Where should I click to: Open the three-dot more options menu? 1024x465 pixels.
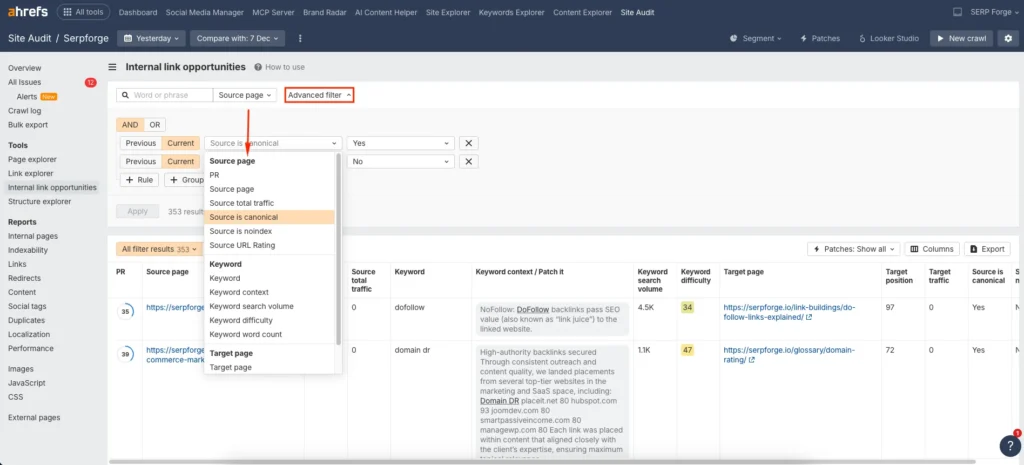click(x=300, y=38)
